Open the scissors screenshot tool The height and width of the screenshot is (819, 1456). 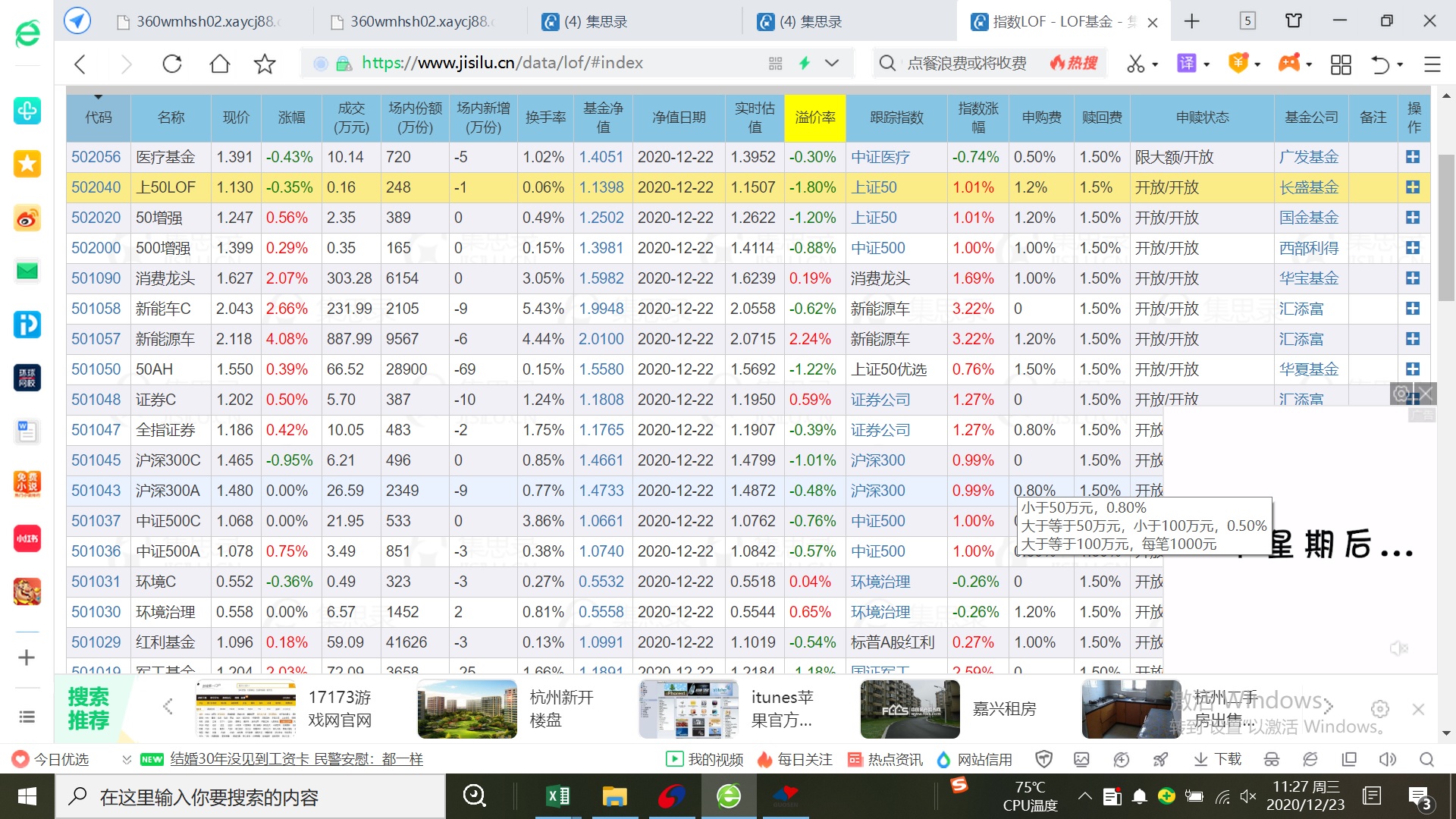click(x=1135, y=64)
